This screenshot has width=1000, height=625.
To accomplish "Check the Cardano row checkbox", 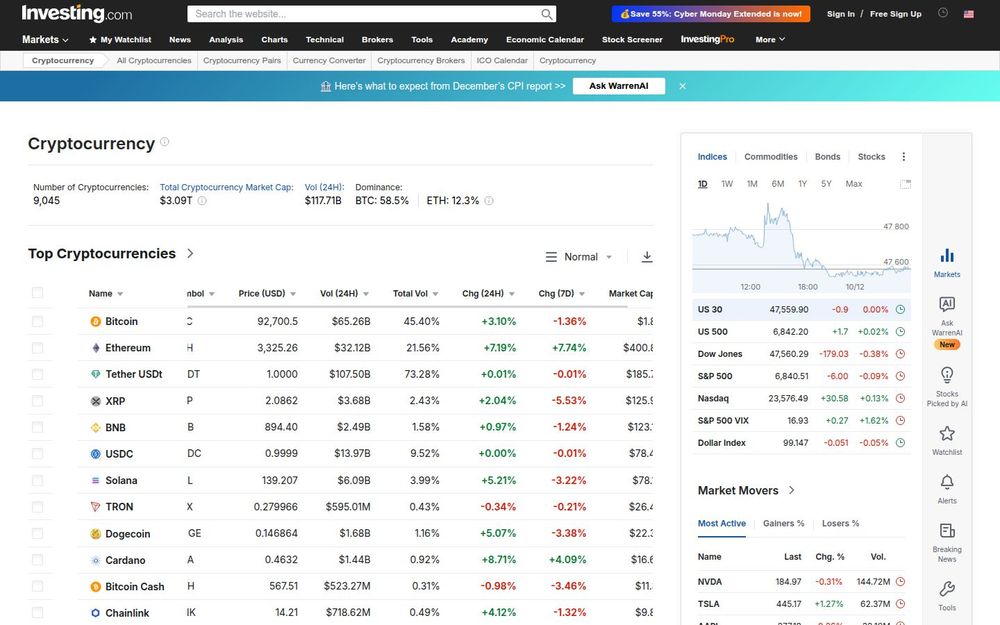I will pyautogui.click(x=38, y=560).
